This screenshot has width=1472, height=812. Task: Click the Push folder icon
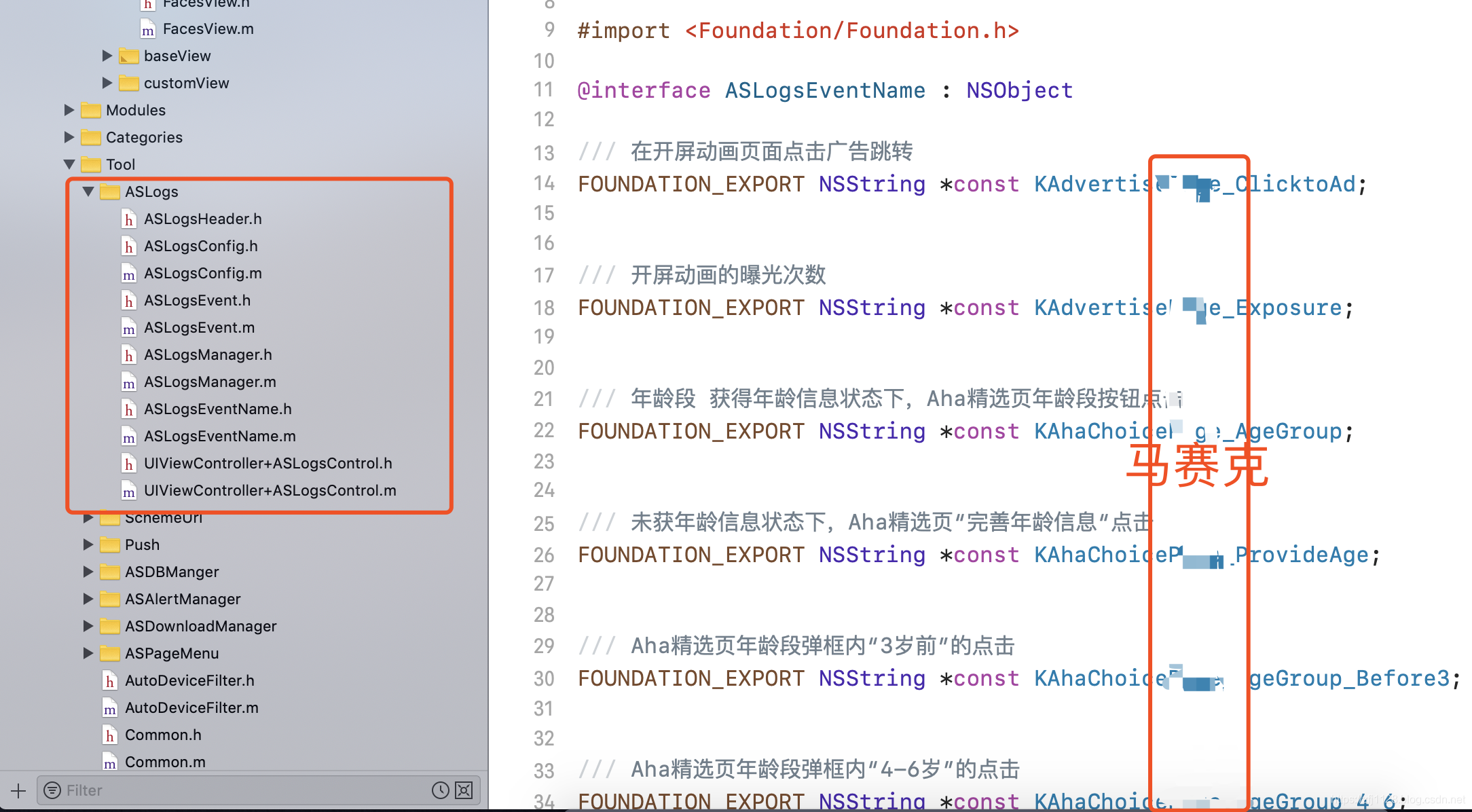pyautogui.click(x=109, y=545)
